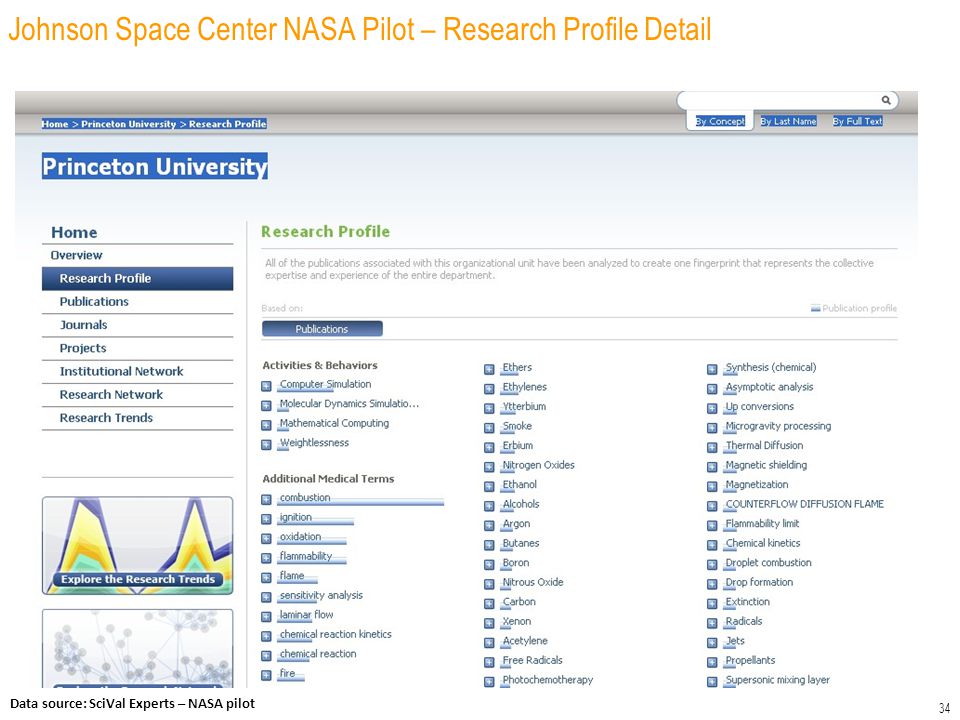Open the laminar flow concept link
The image size is (960, 720).
point(306,615)
